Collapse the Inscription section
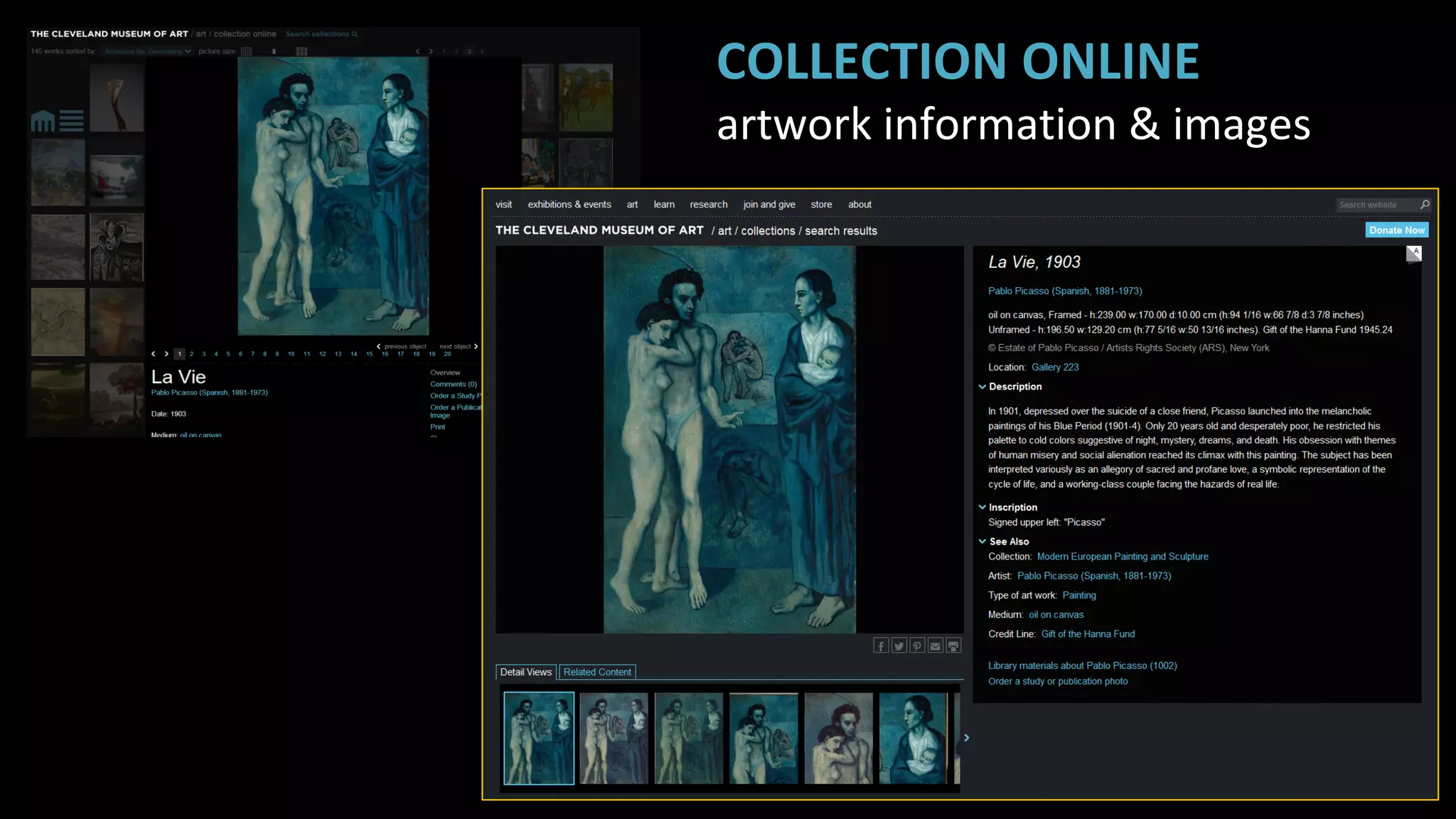 pos(983,508)
